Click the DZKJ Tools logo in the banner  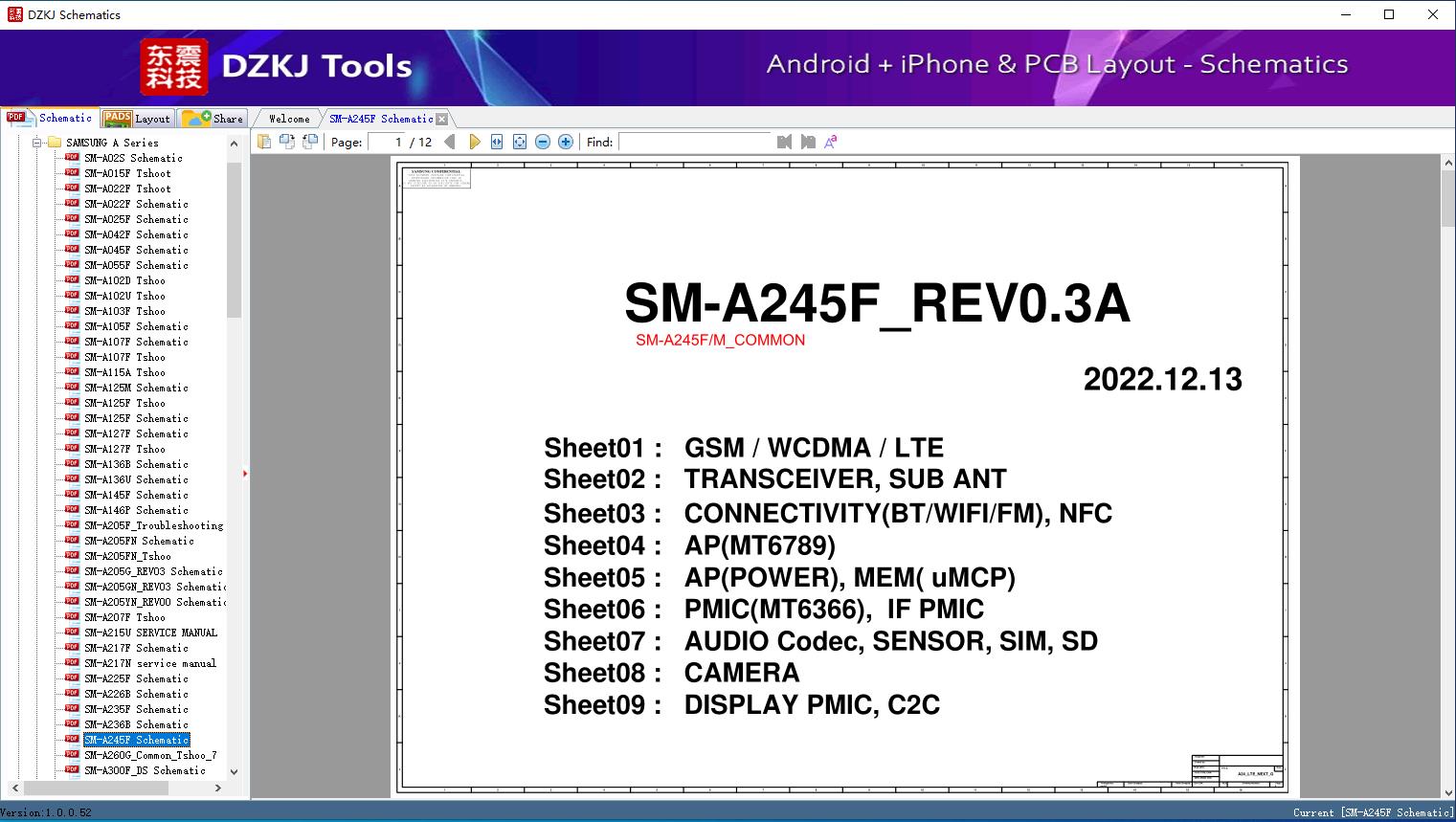276,67
